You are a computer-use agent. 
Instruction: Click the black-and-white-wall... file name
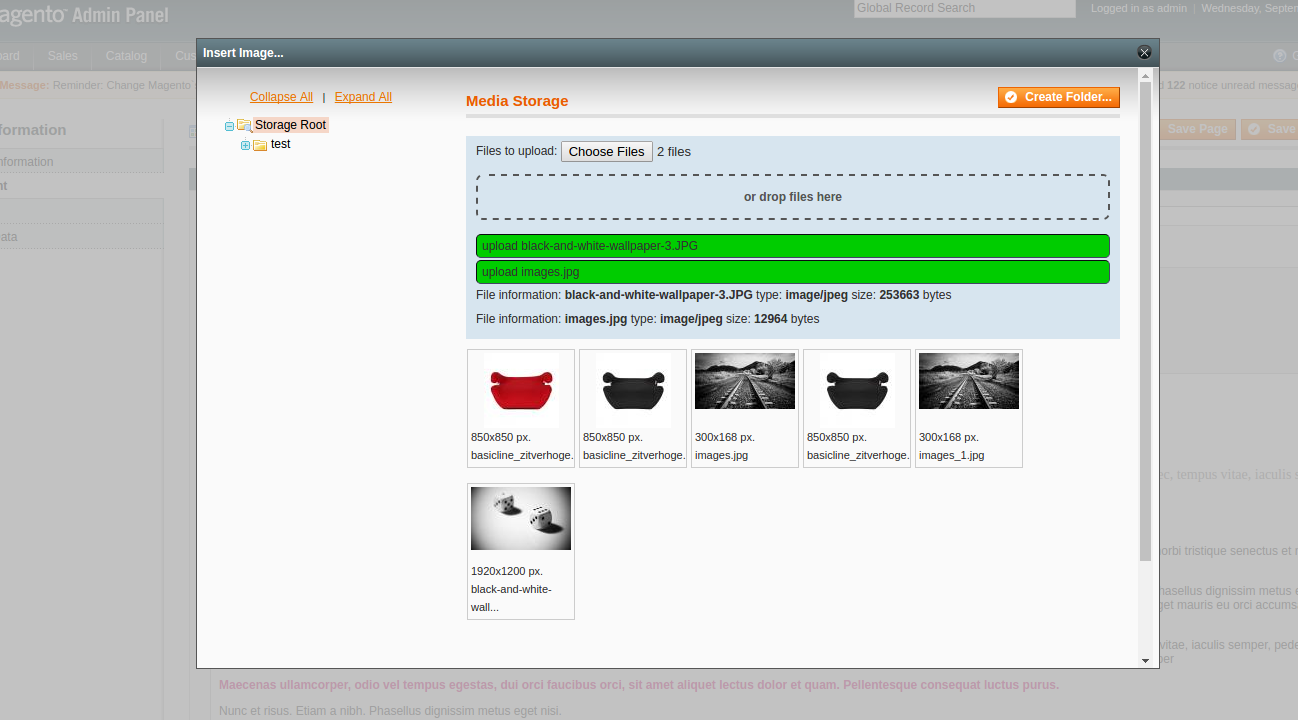tap(511, 598)
